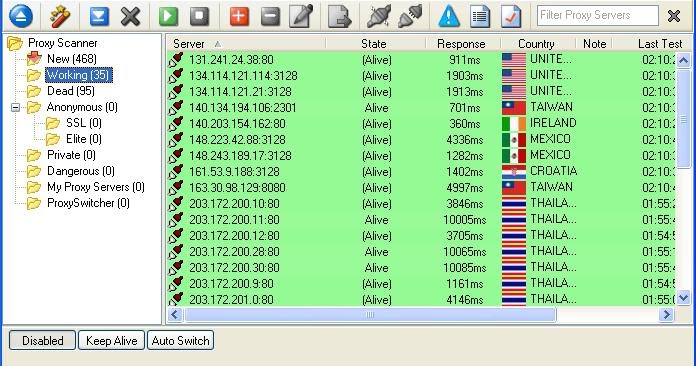Open the Private (0) folder
This screenshot has width=696, height=366.
pos(71,155)
